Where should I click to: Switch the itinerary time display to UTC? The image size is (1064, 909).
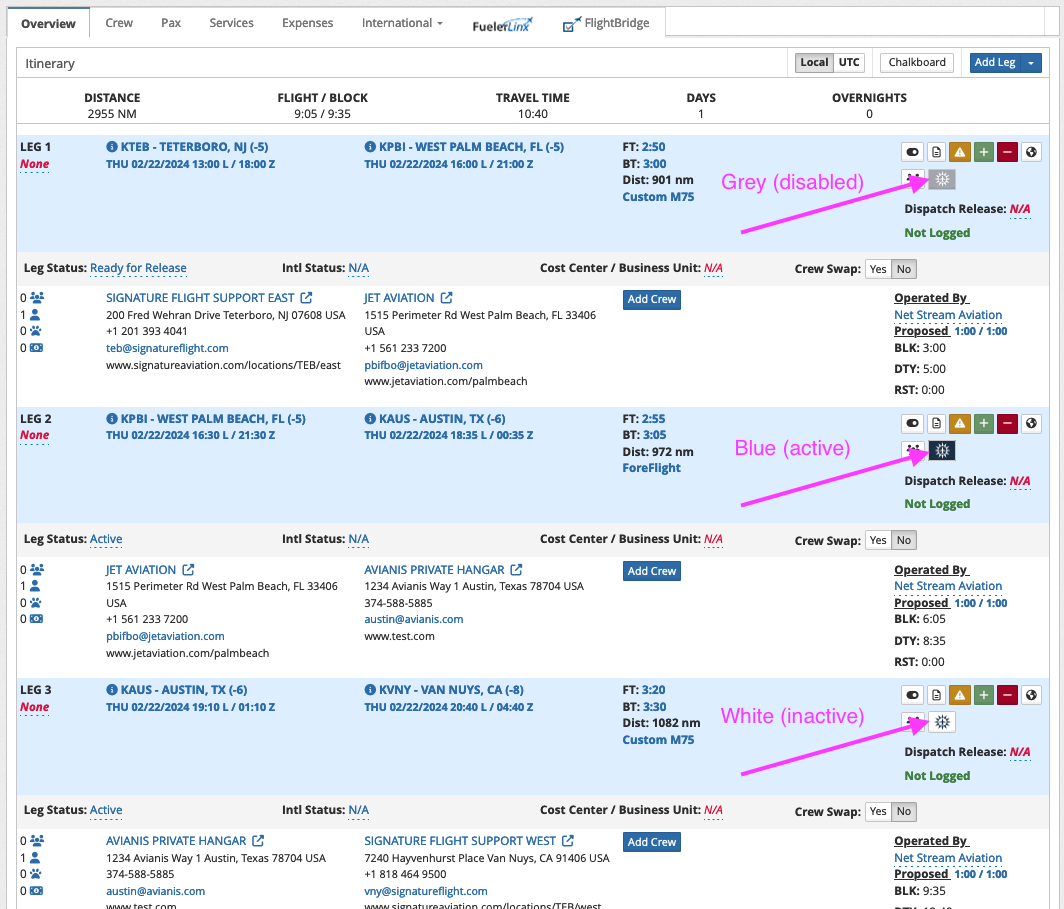pyautogui.click(x=849, y=62)
